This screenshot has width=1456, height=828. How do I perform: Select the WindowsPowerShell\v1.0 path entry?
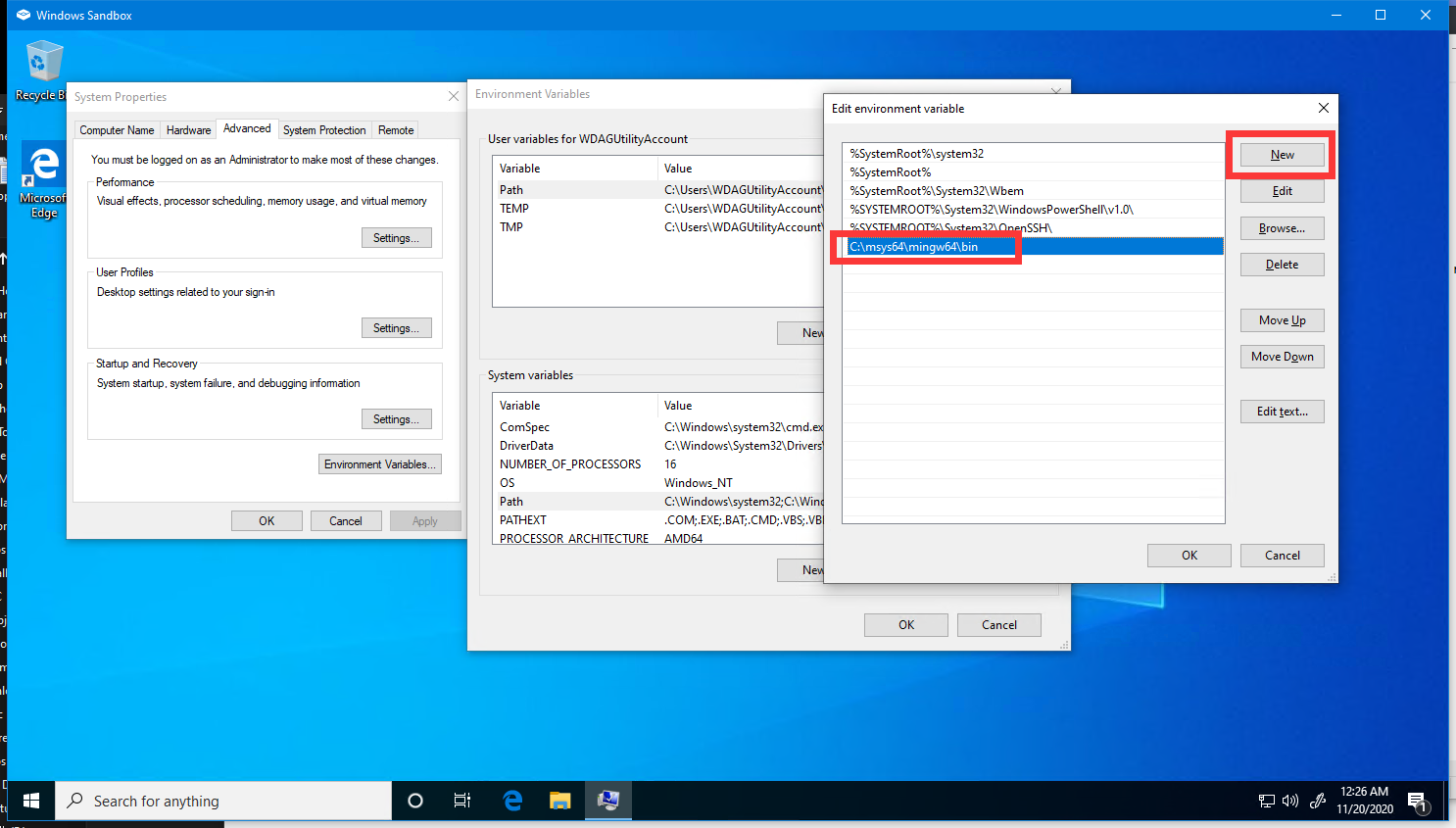(x=1033, y=210)
